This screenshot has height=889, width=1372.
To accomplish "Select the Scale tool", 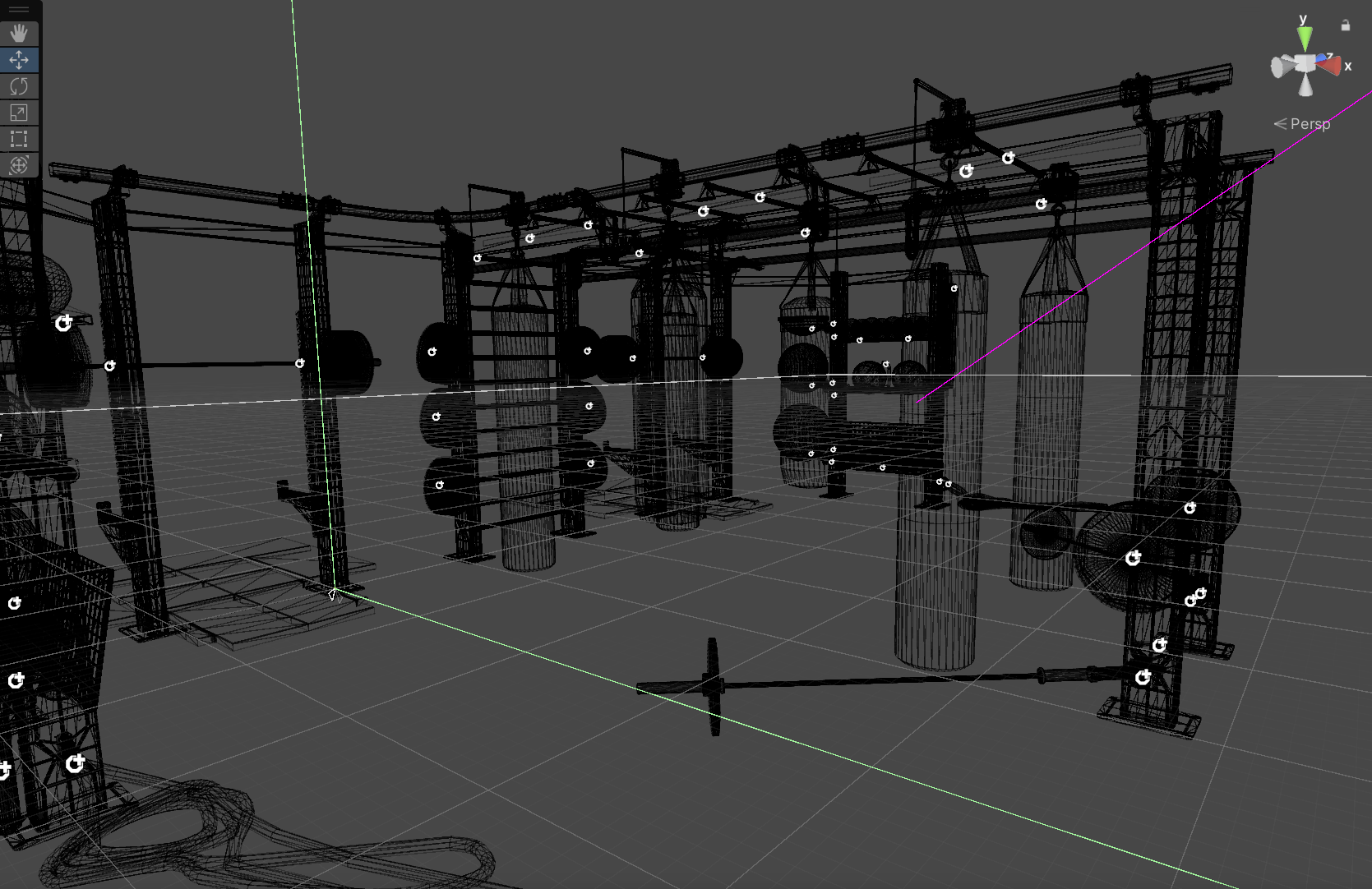I will 19,112.
